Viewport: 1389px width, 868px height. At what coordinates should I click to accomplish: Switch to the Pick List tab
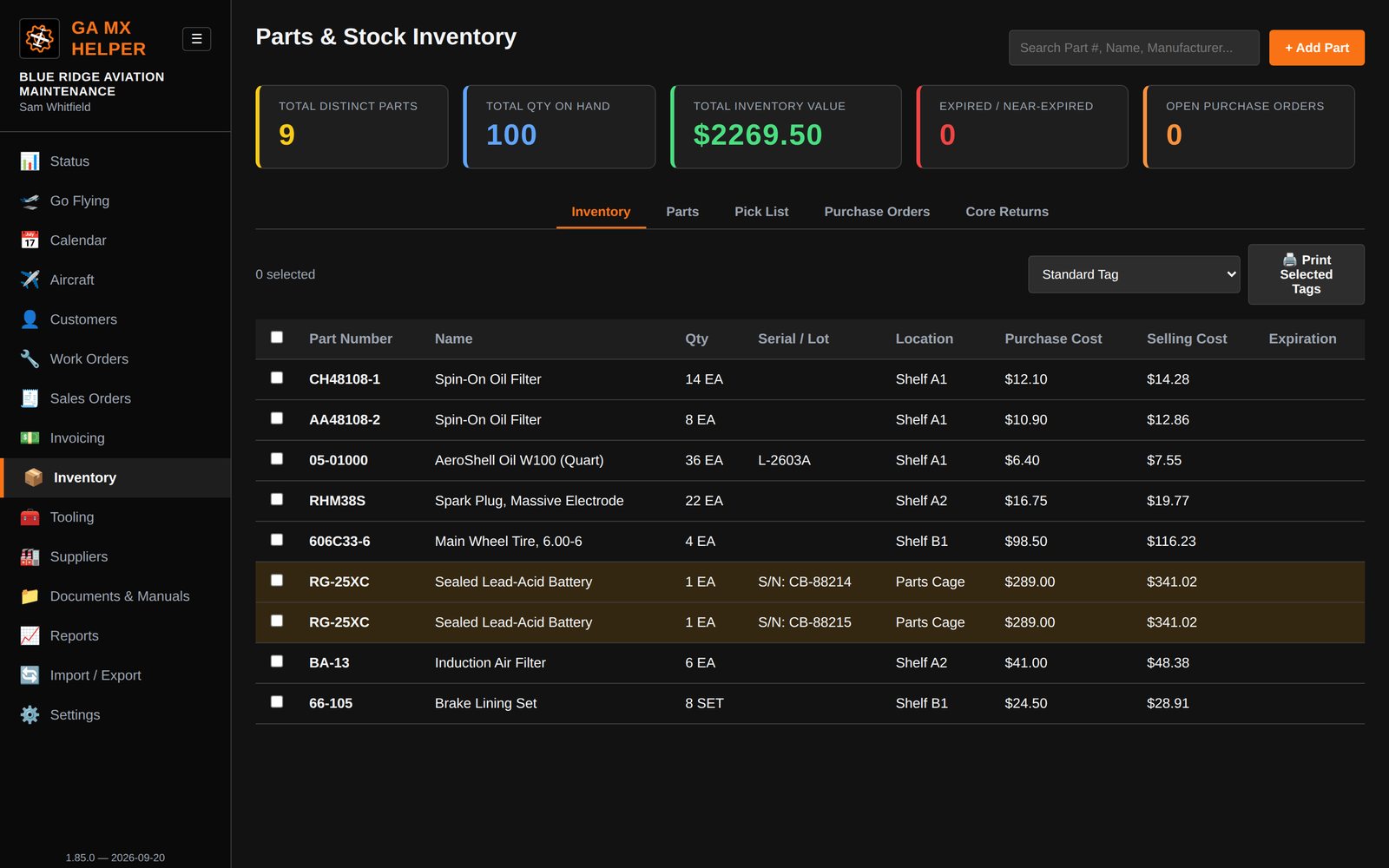click(761, 212)
